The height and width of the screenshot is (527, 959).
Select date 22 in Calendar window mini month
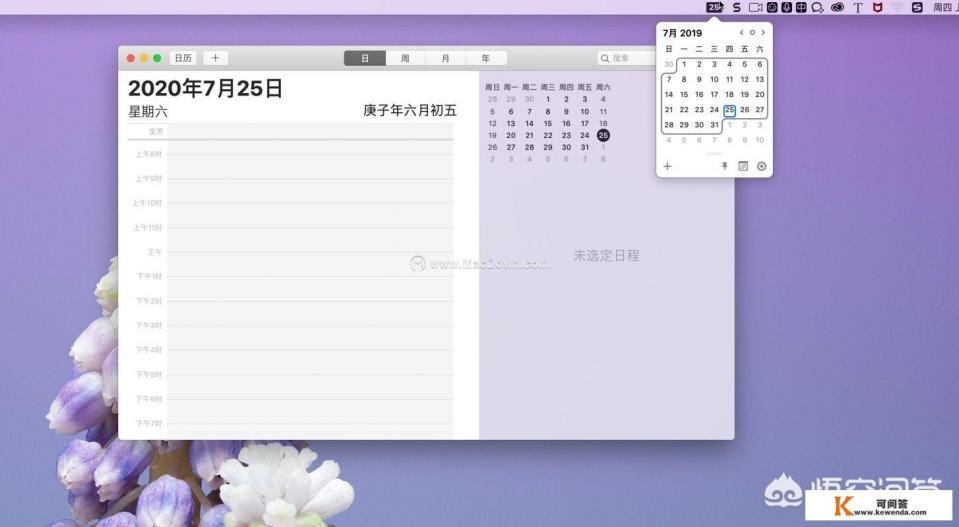click(x=548, y=135)
